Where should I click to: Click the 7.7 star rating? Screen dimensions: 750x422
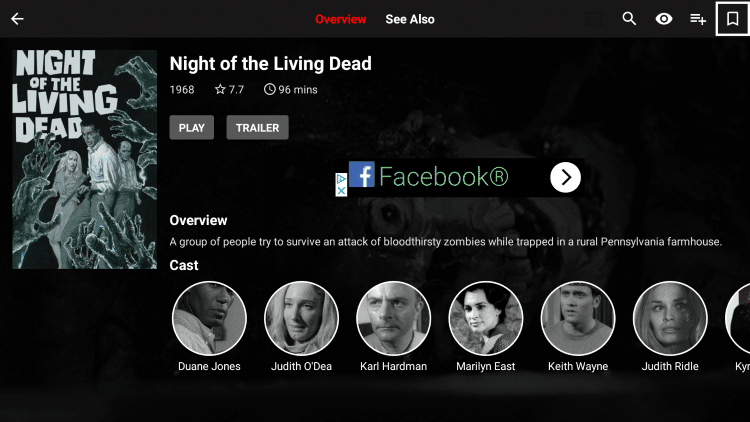coord(229,89)
